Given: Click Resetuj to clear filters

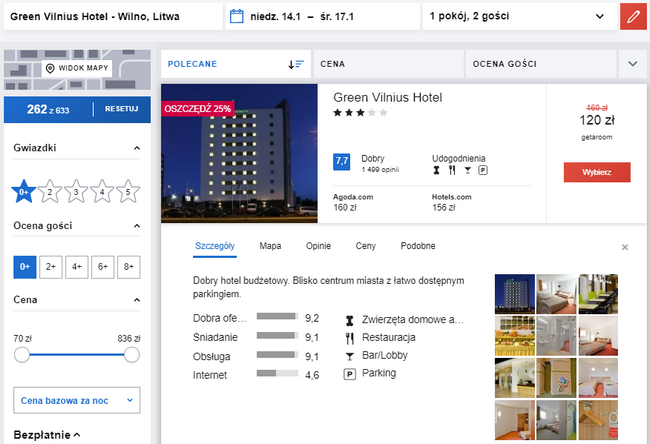Looking at the screenshot, I should (x=121, y=109).
